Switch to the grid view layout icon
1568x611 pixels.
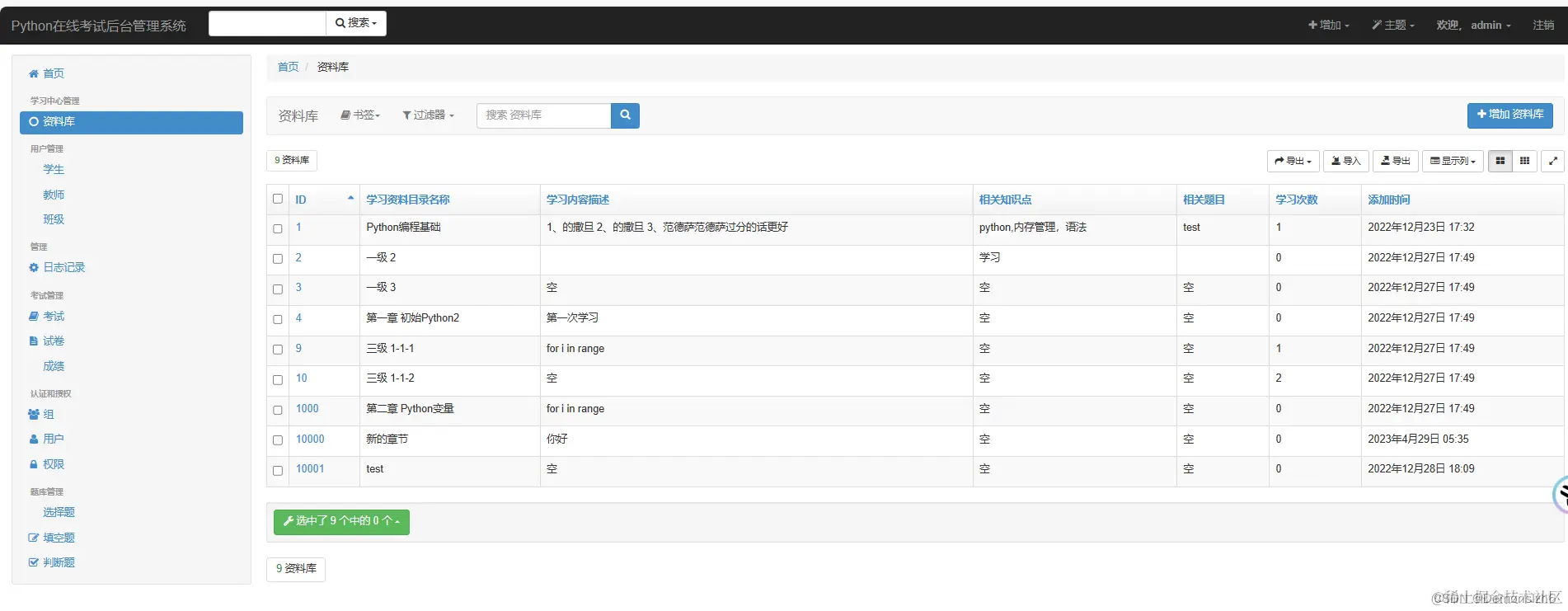1525,161
